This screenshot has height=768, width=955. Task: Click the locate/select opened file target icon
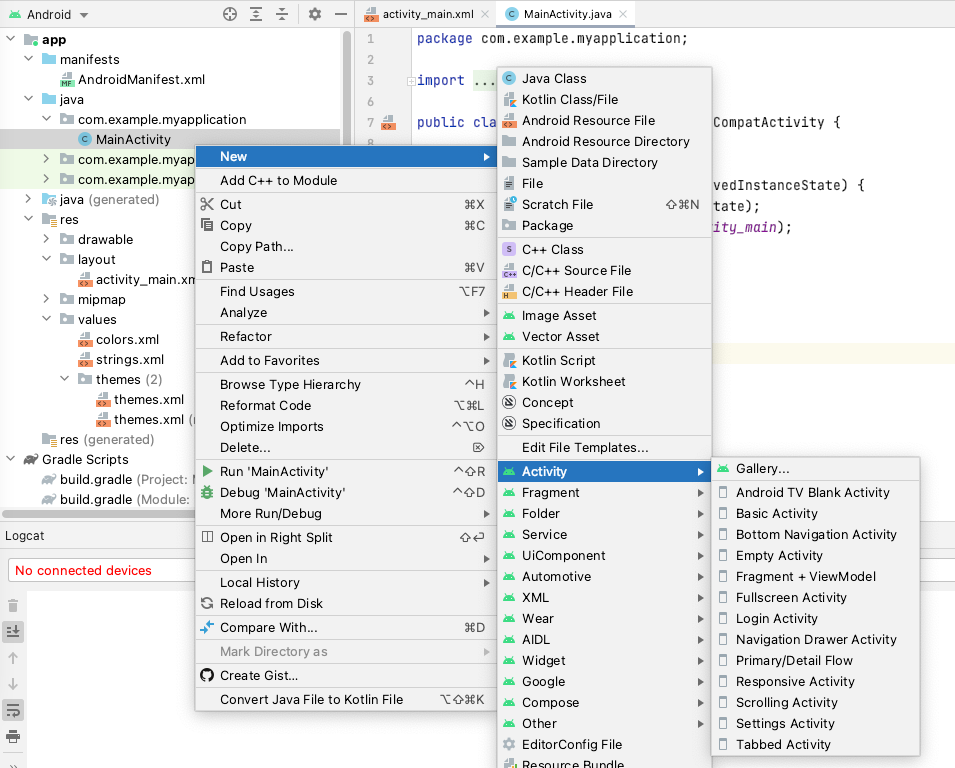click(230, 14)
